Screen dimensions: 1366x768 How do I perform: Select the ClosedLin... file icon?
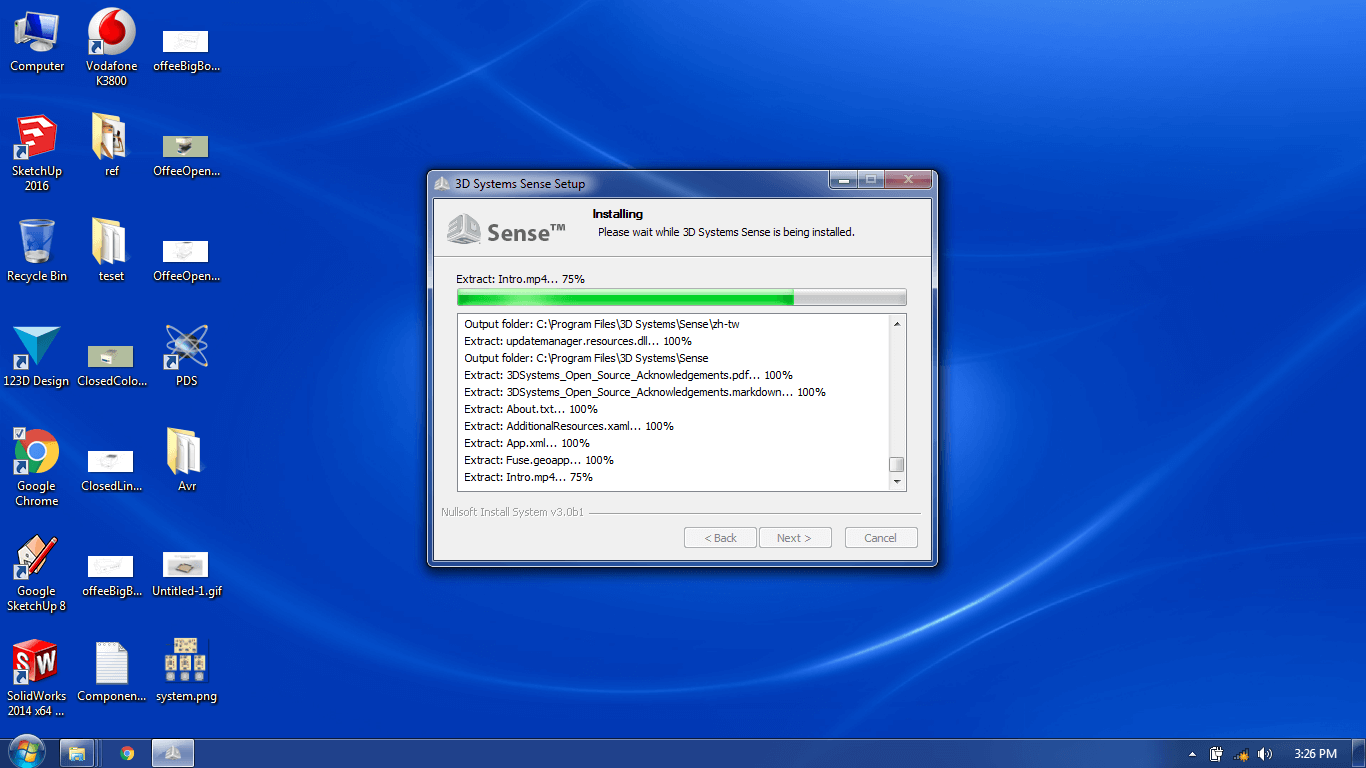pyautogui.click(x=112, y=470)
